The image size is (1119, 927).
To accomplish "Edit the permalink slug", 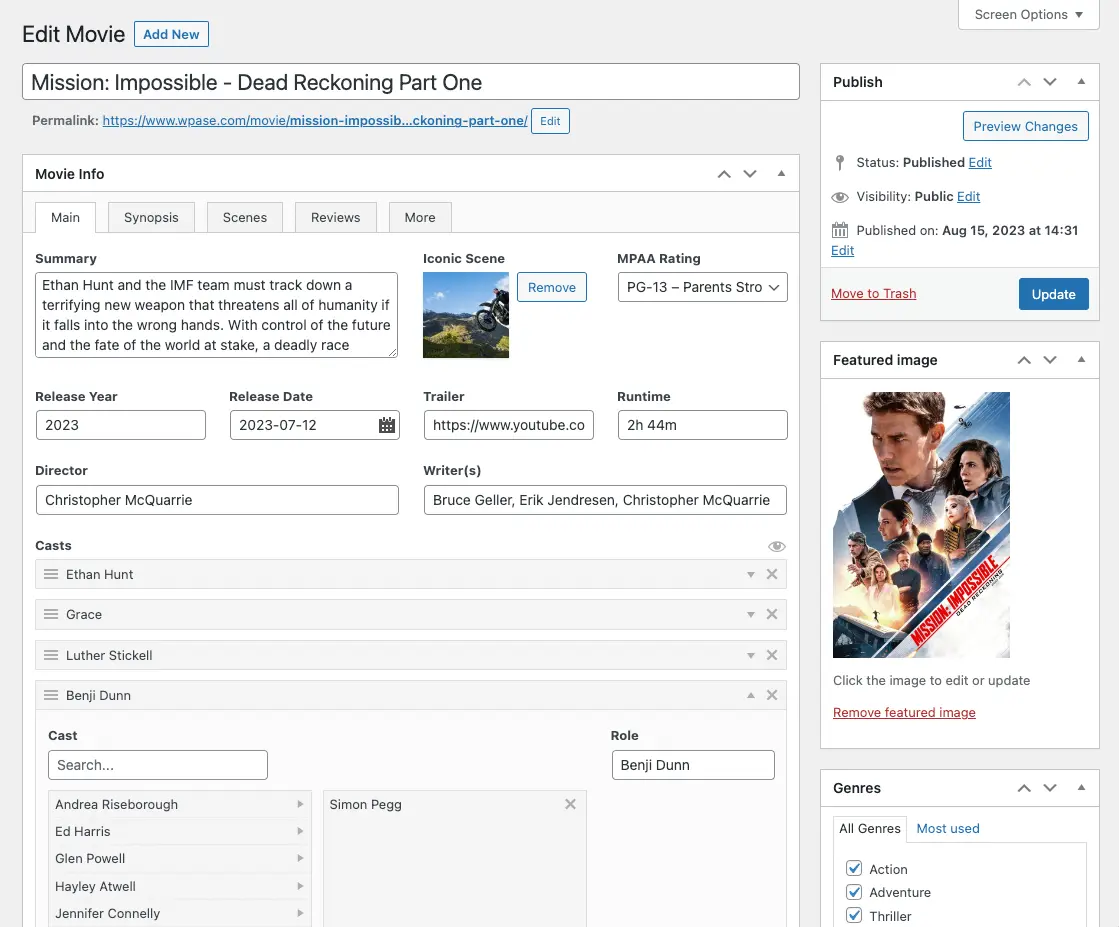I will pyautogui.click(x=550, y=121).
